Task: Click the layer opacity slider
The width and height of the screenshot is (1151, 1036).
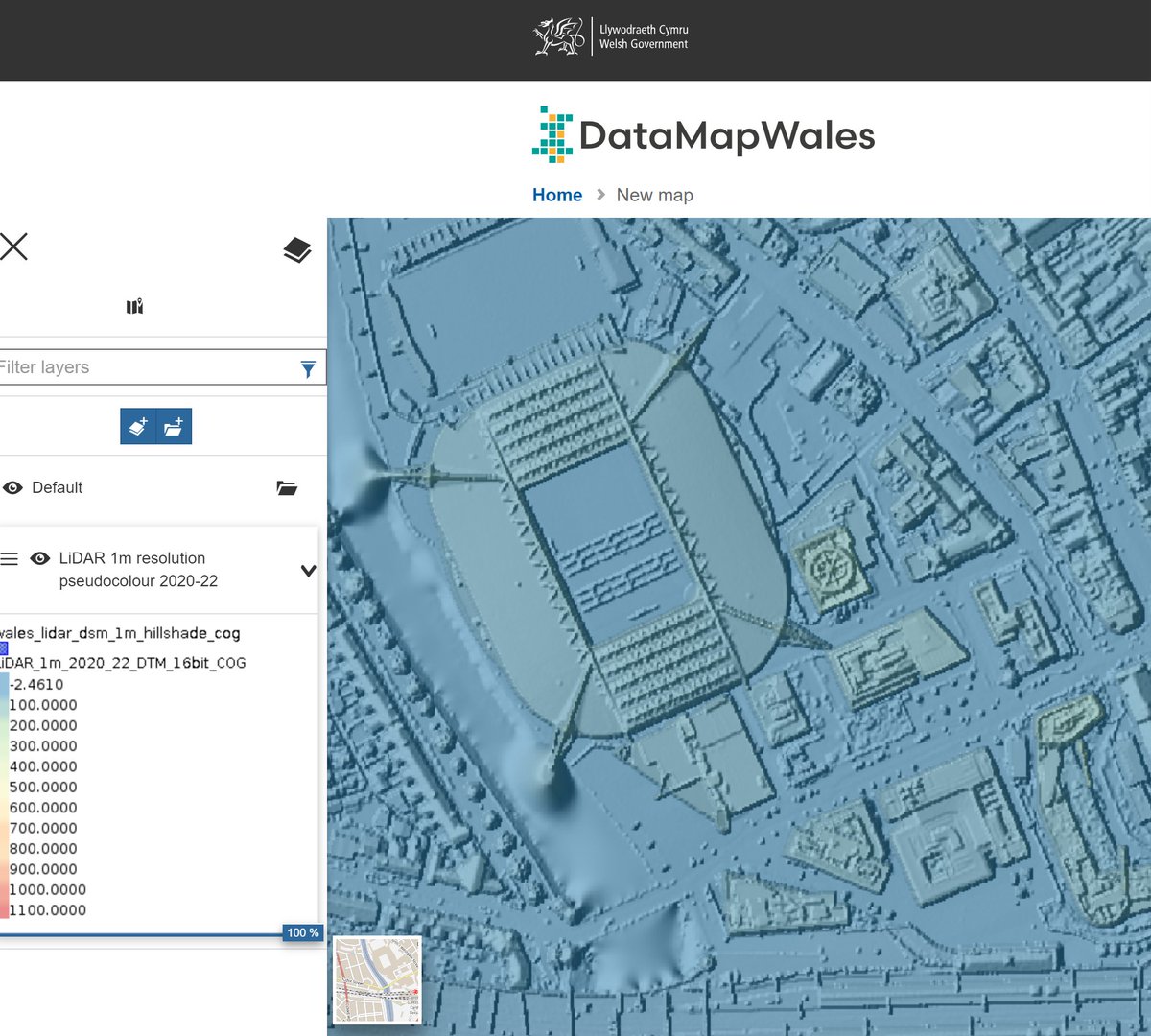Action: pyautogui.click(x=159, y=933)
